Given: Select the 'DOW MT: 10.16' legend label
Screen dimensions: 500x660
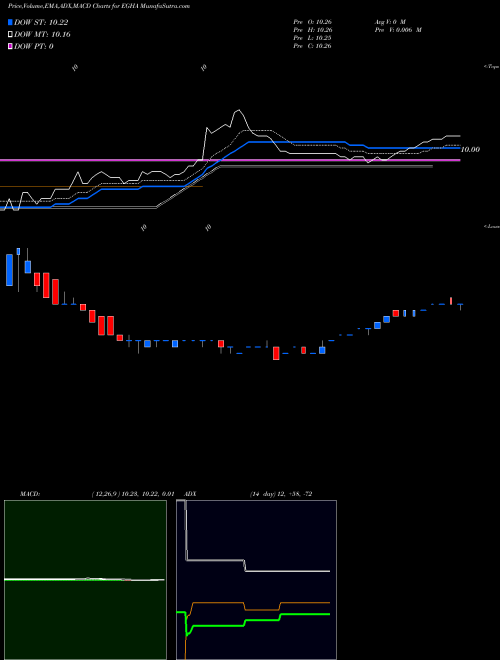Looking at the screenshot, I should click(x=42, y=35).
